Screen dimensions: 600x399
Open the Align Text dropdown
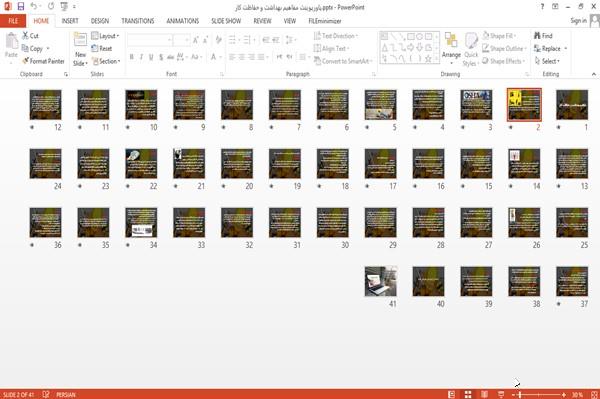tap(331, 49)
